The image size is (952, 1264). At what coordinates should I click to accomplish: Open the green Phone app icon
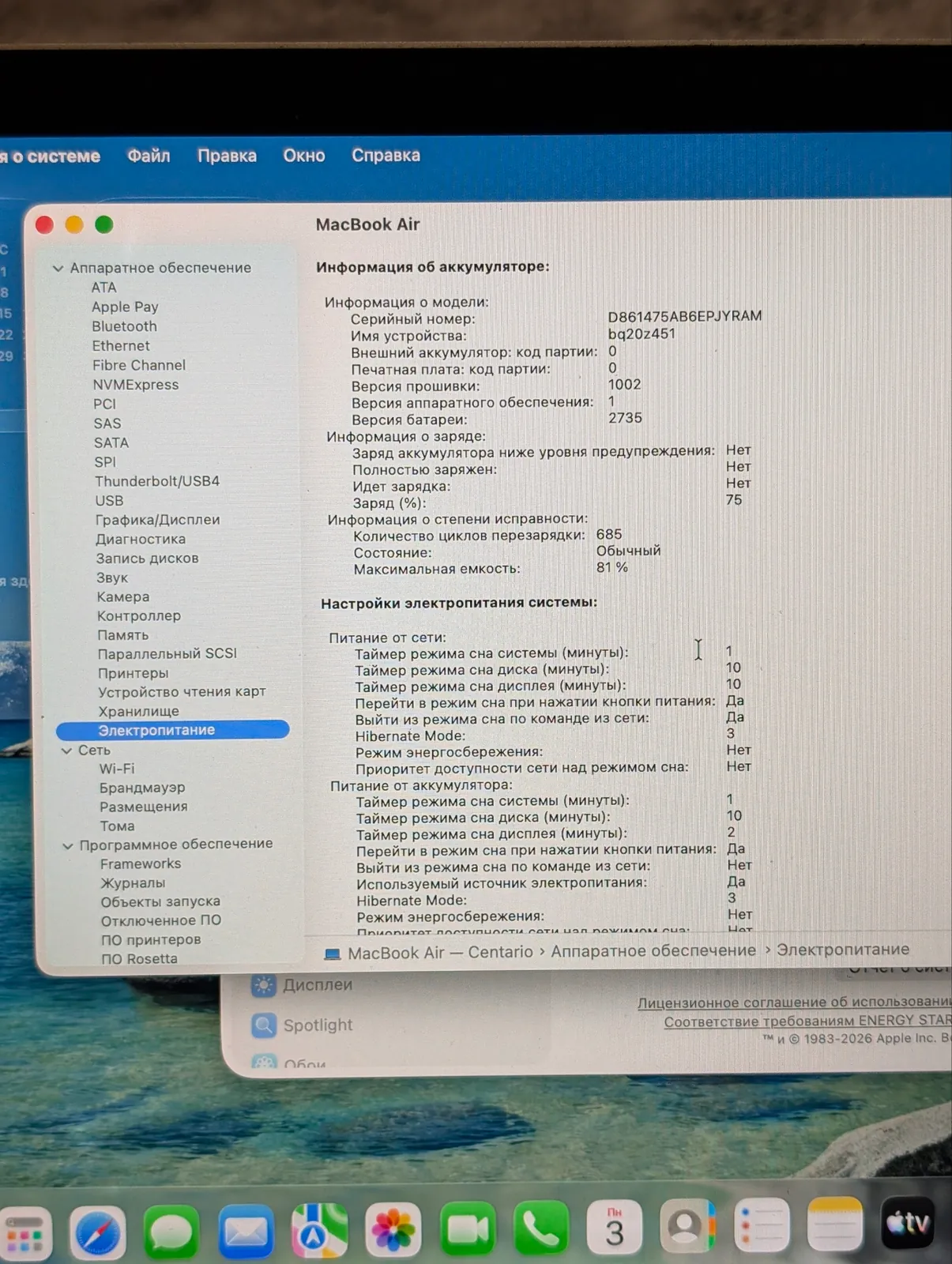pos(541,1229)
